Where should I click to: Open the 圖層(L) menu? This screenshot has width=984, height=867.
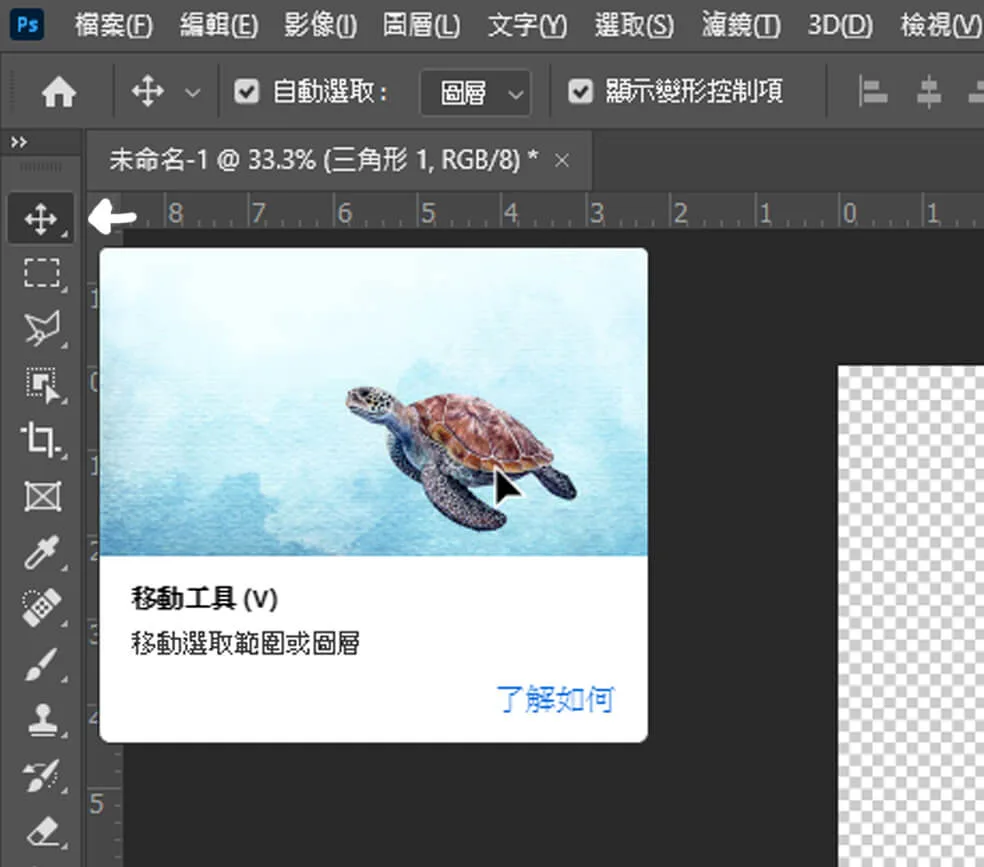coord(421,26)
